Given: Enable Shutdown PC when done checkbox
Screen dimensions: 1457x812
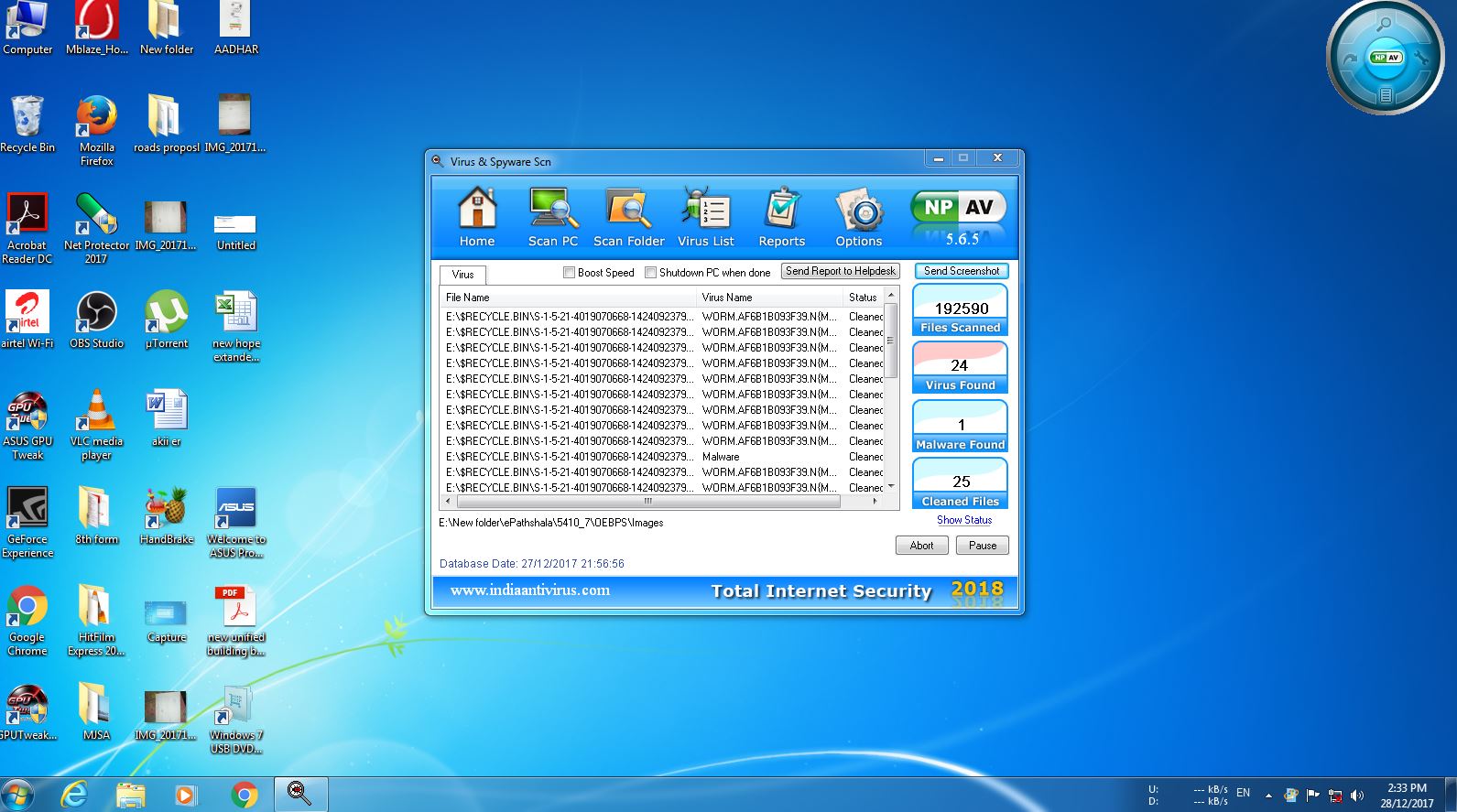Looking at the screenshot, I should coord(650,272).
